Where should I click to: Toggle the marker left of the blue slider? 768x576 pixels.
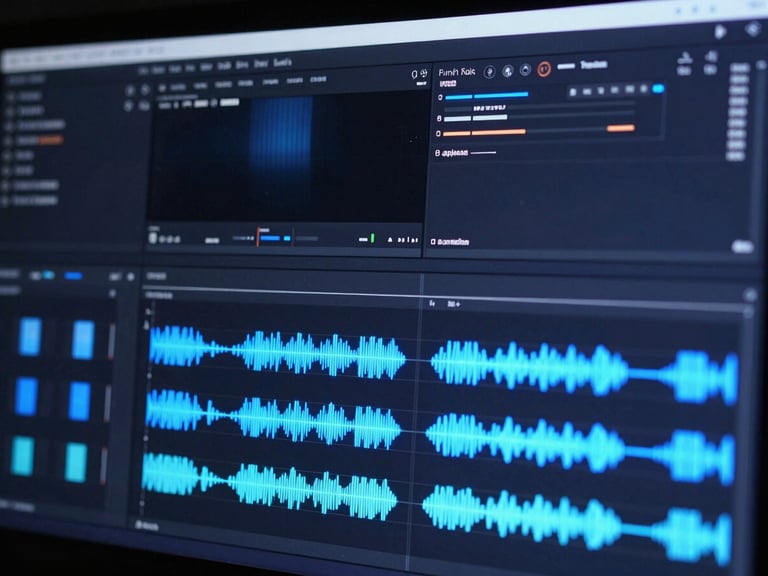[440, 97]
